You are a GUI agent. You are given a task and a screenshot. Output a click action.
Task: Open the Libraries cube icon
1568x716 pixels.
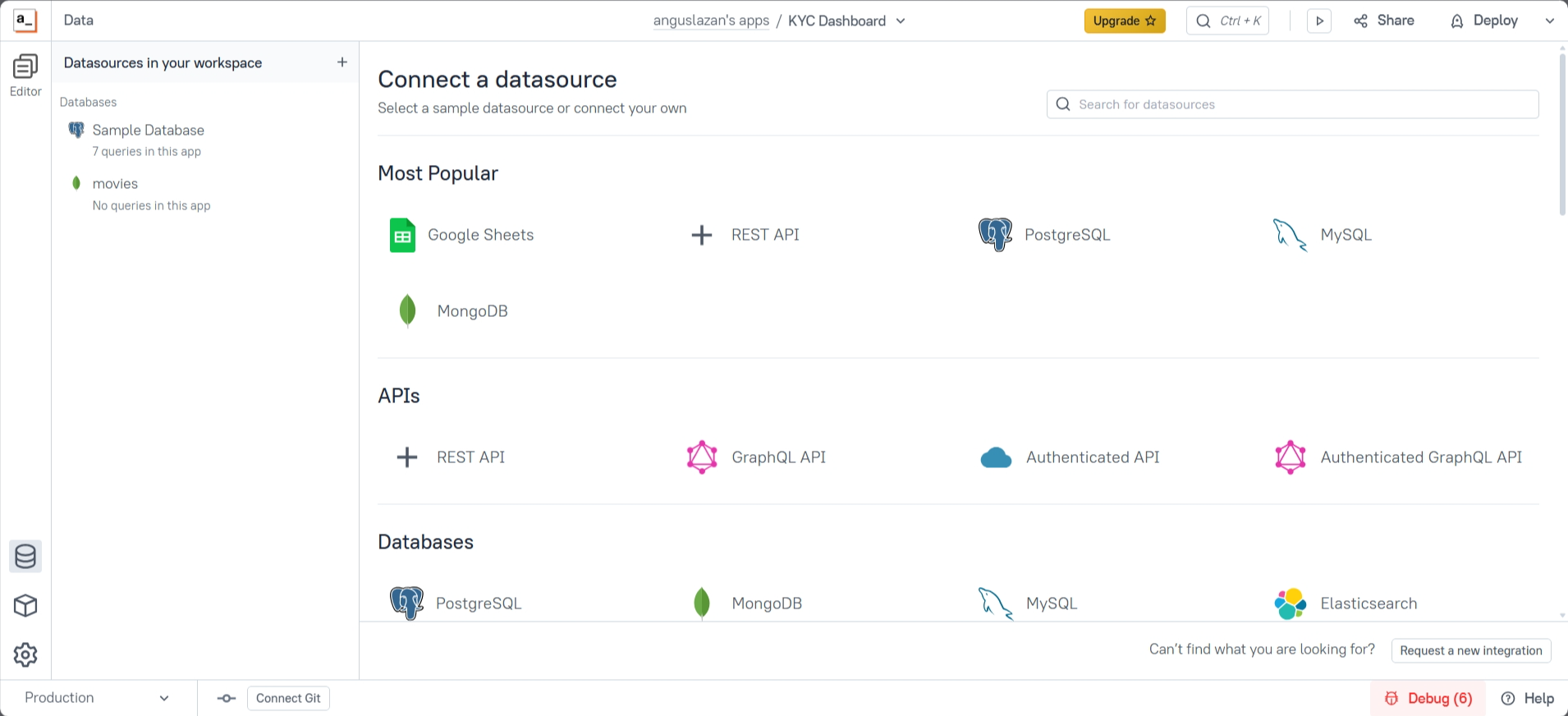(x=25, y=606)
